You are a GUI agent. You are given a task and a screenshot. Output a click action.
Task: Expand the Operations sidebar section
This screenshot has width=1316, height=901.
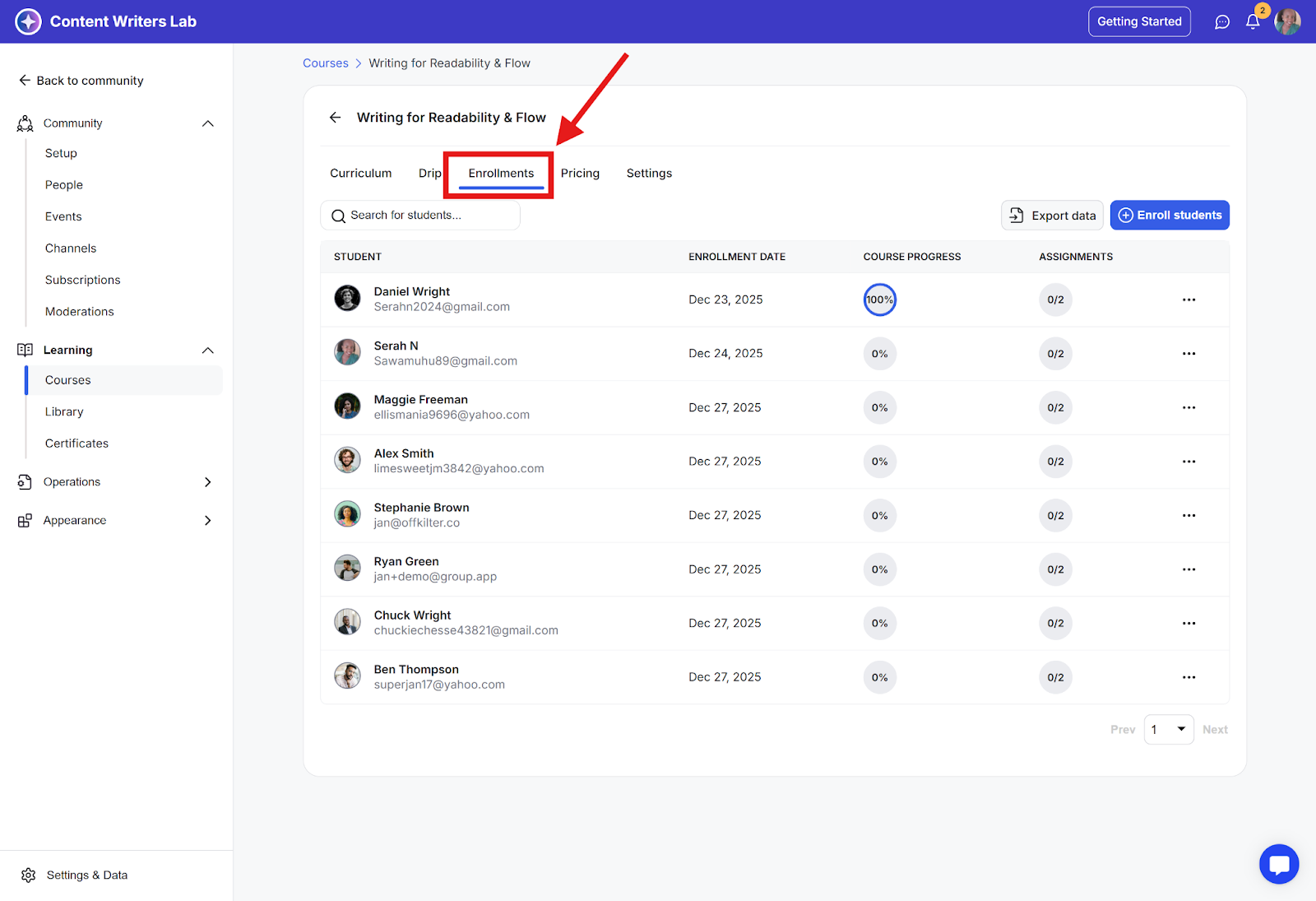coord(208,482)
